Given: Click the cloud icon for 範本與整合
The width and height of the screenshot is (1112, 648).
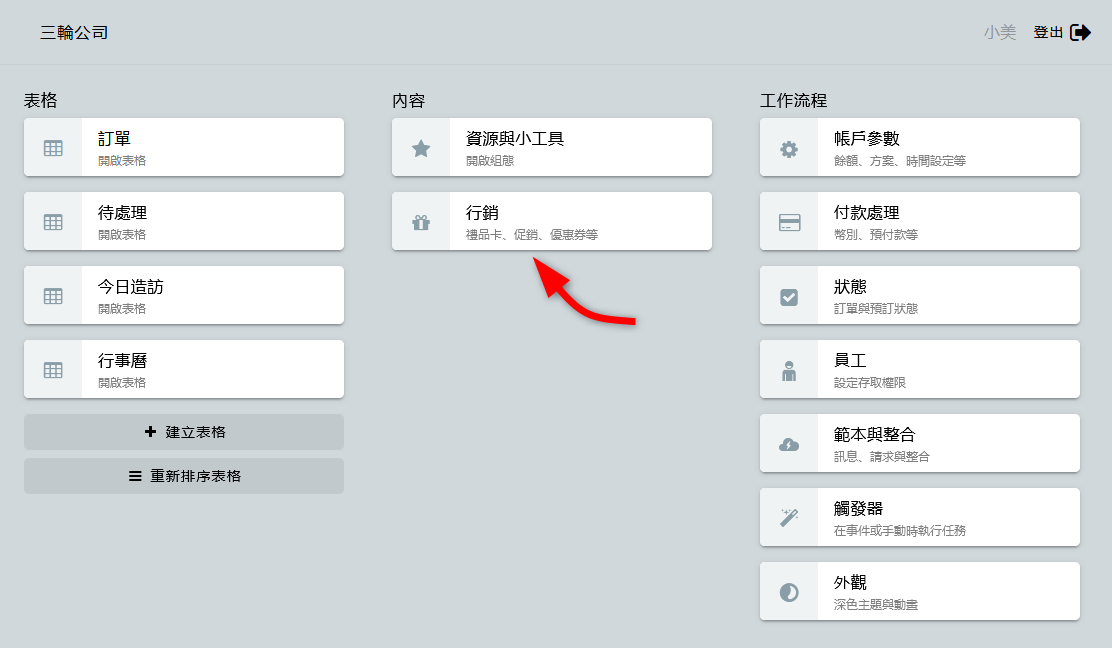Looking at the screenshot, I should (789, 444).
